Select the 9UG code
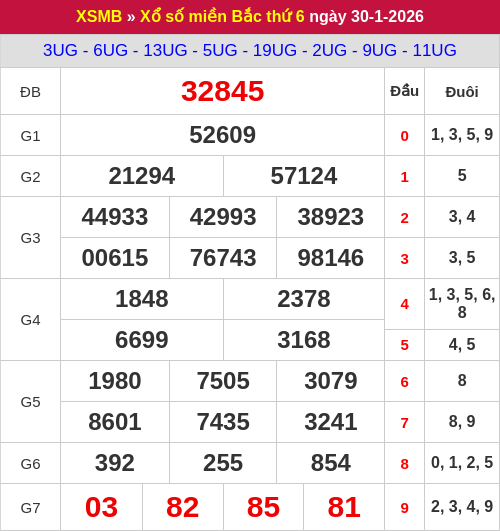500x531 pixels. (x=379, y=50)
